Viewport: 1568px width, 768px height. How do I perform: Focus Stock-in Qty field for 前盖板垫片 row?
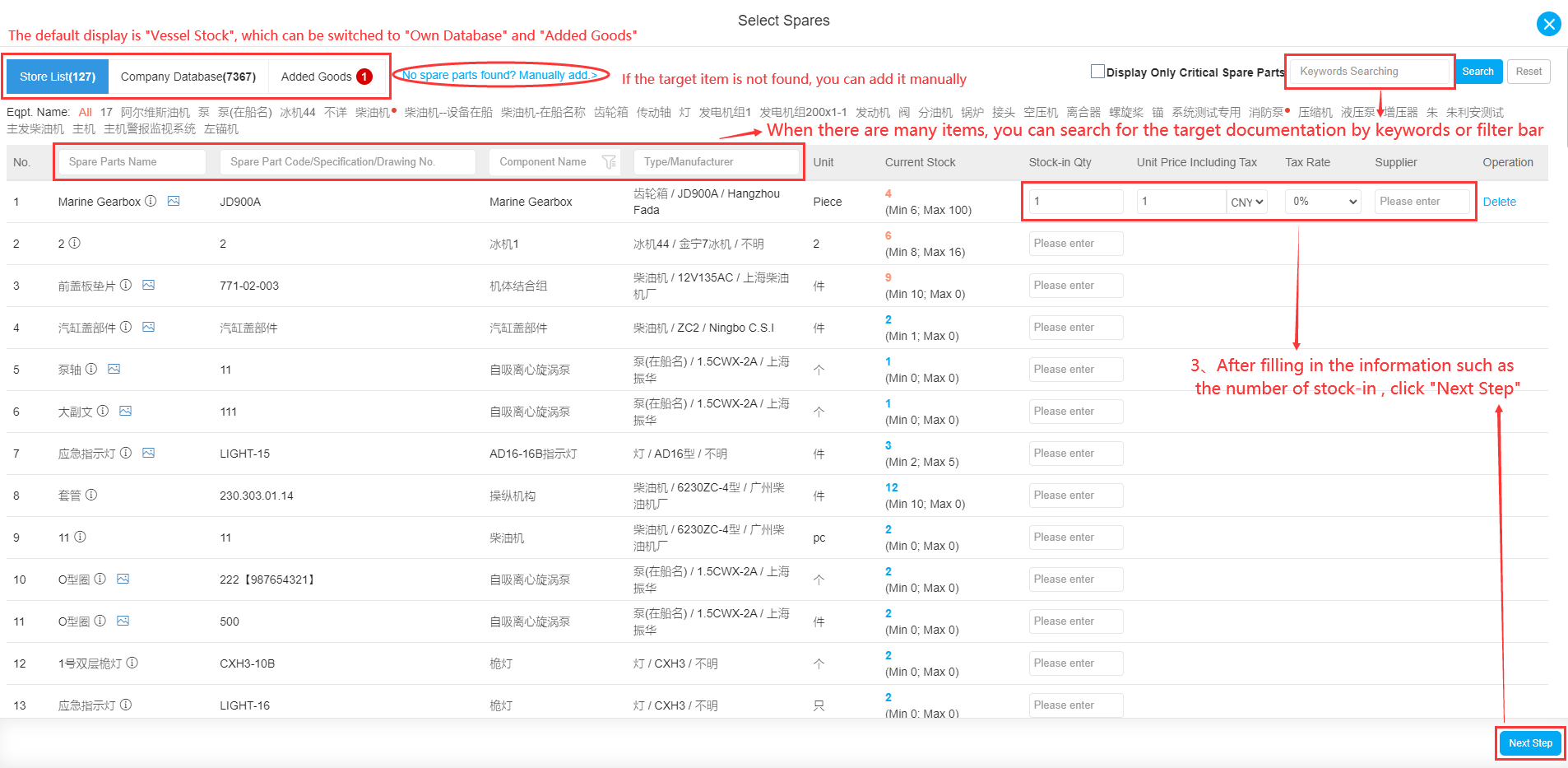(x=1076, y=286)
